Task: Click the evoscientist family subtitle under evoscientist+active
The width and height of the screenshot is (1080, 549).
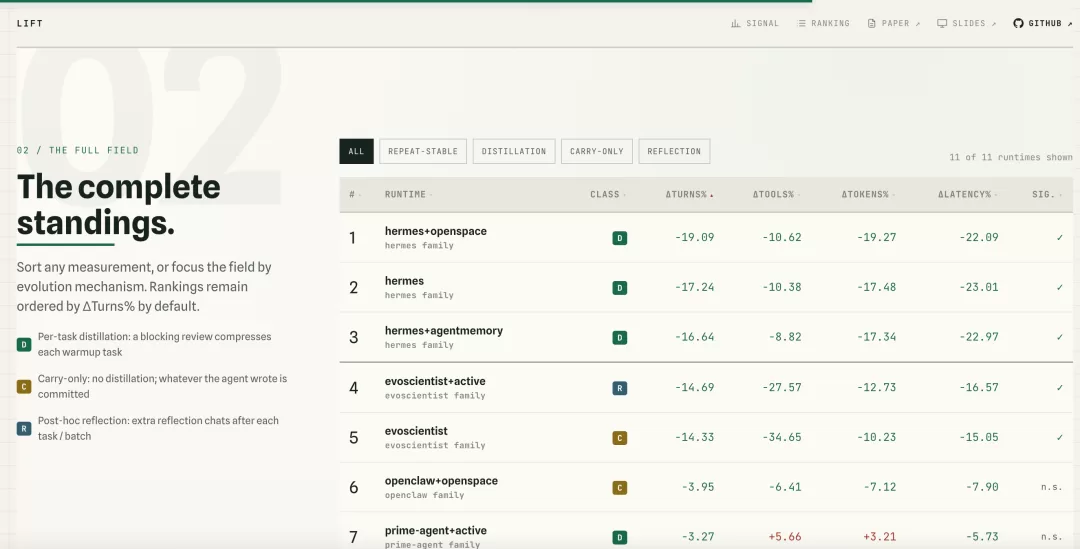Action: coord(435,395)
